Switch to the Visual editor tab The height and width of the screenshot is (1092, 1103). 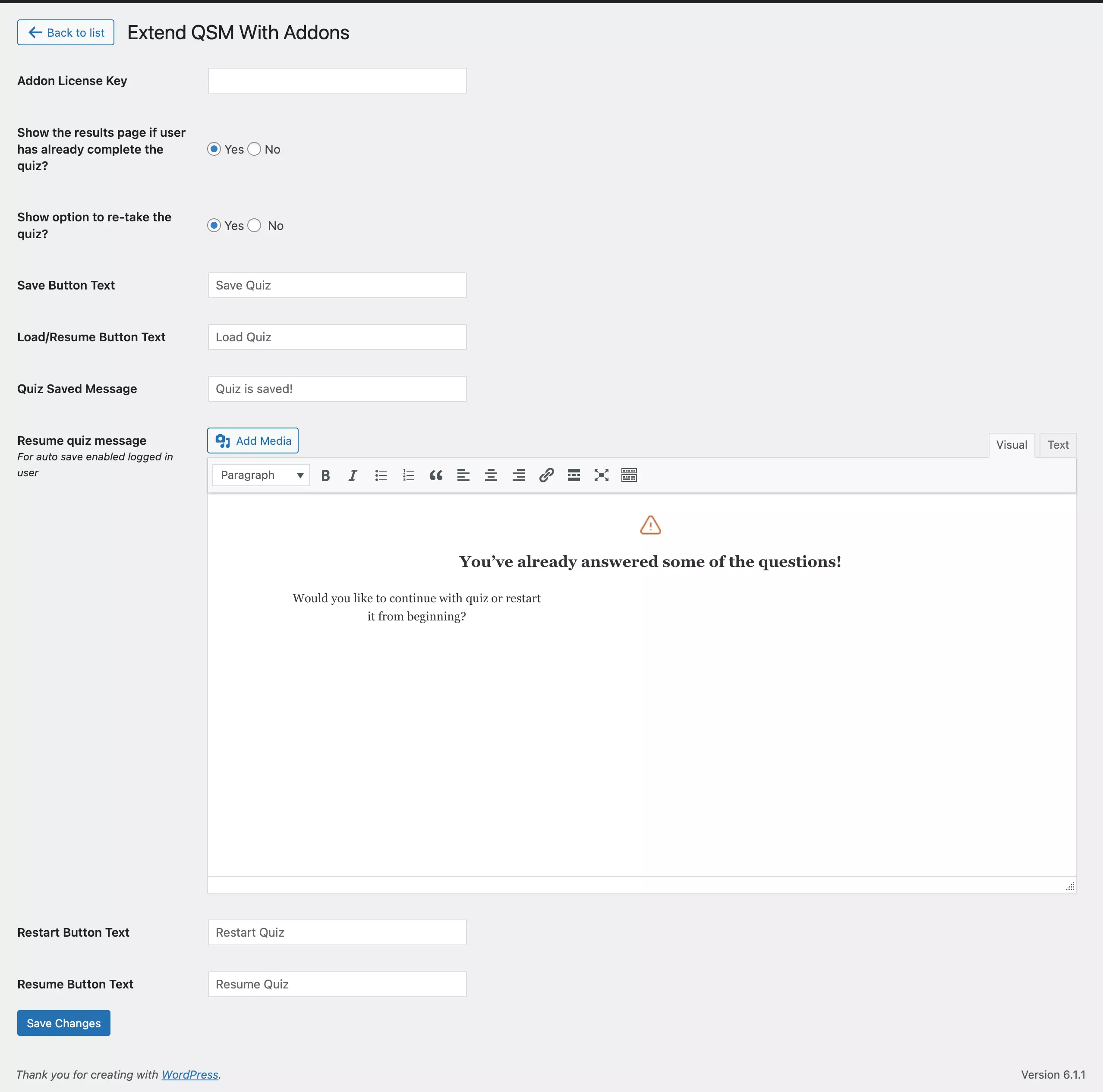[x=1011, y=445]
